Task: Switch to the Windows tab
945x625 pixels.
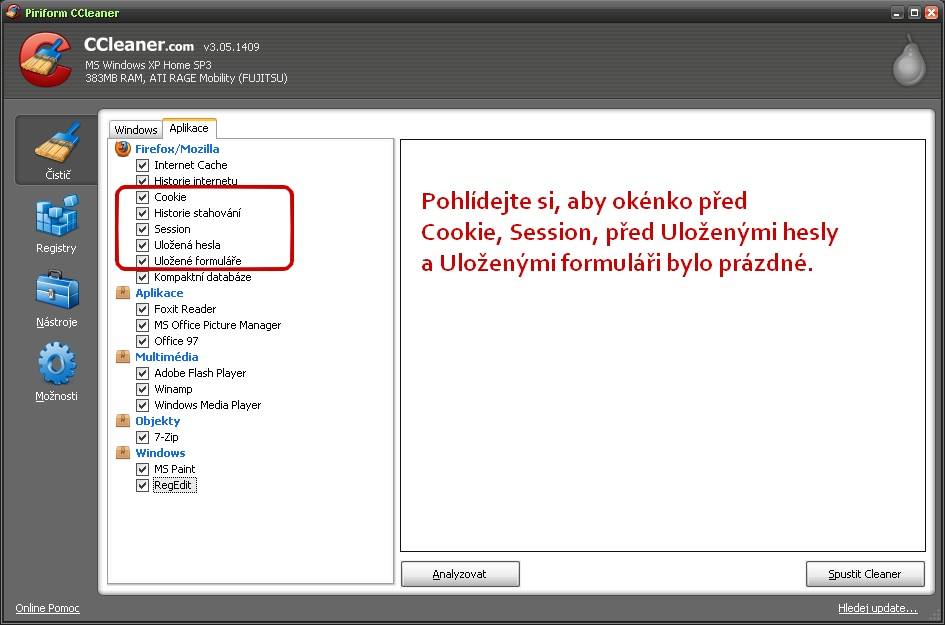Action: point(136,130)
